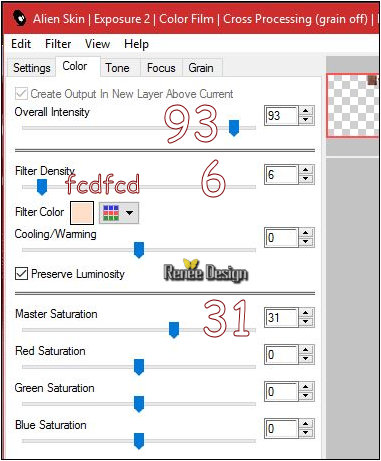Image resolution: width=381 pixels, height=461 pixels.
Task: Decrease Filter Density with down arrow
Action: pos(306,179)
